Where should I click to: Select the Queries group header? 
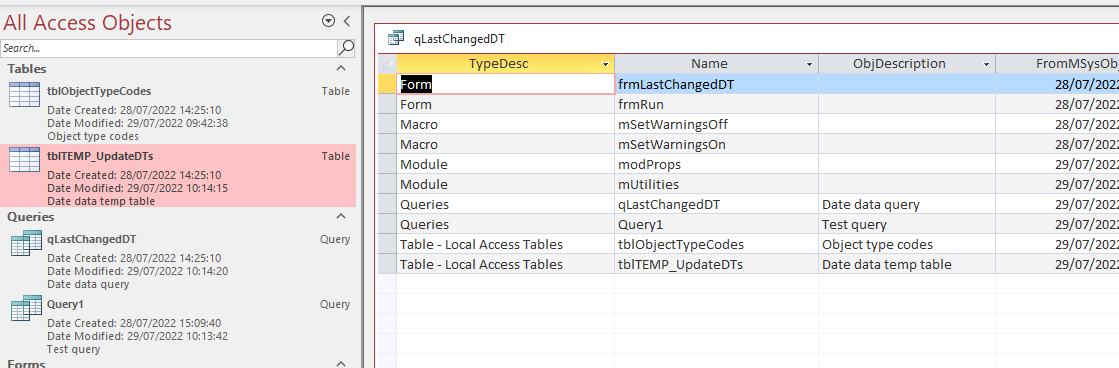coord(177,217)
